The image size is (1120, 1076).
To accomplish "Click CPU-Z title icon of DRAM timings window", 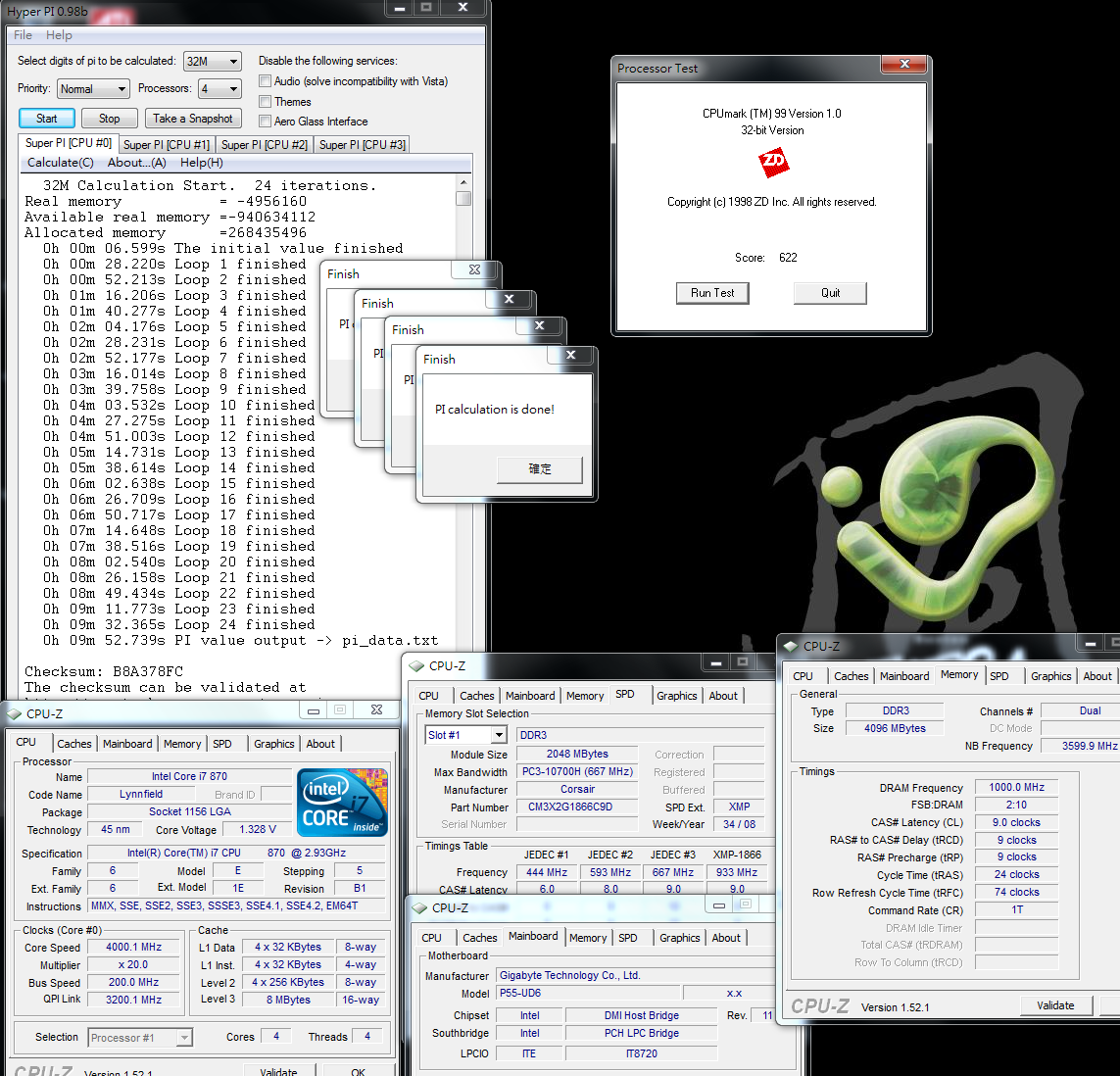I will (792, 647).
